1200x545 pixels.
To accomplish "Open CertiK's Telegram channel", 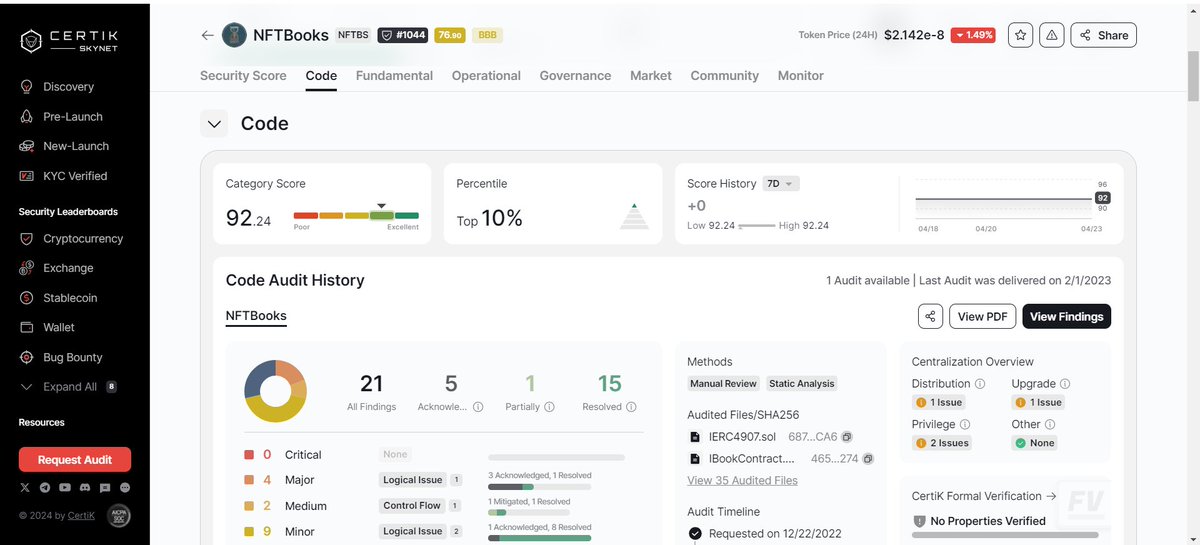I will (45, 487).
